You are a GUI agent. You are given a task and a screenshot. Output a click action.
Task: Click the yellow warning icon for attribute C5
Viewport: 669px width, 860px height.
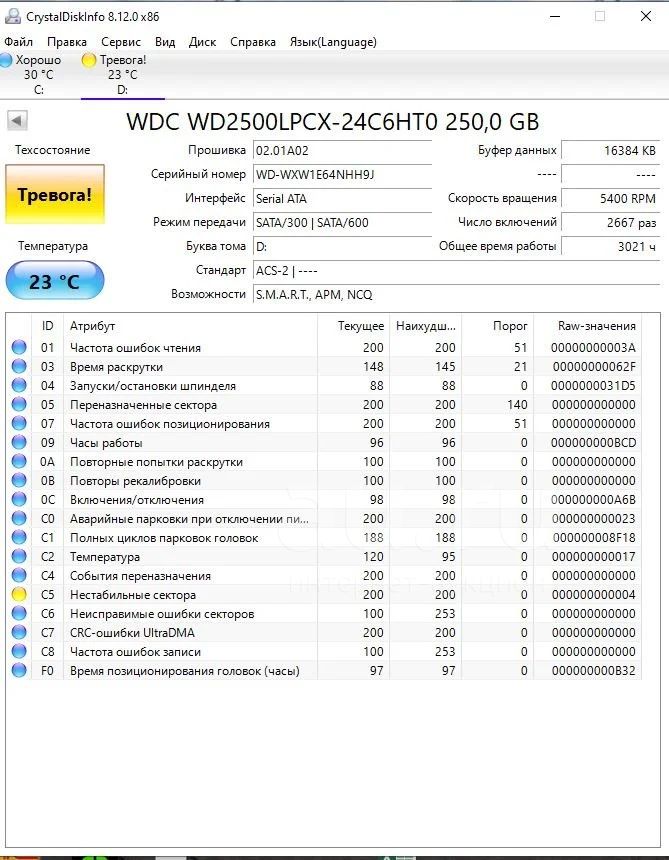point(19,594)
